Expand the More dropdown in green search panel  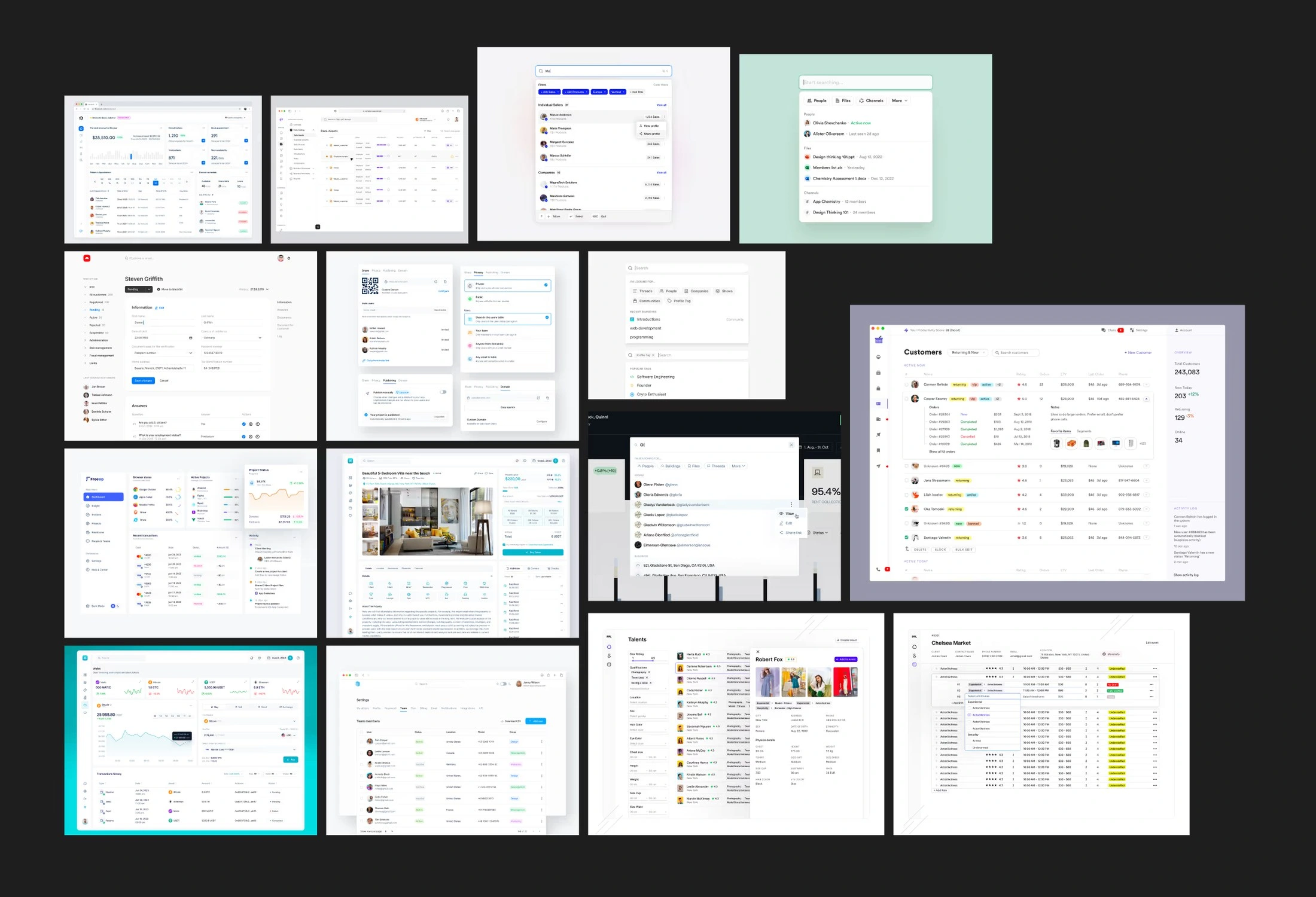[900, 100]
